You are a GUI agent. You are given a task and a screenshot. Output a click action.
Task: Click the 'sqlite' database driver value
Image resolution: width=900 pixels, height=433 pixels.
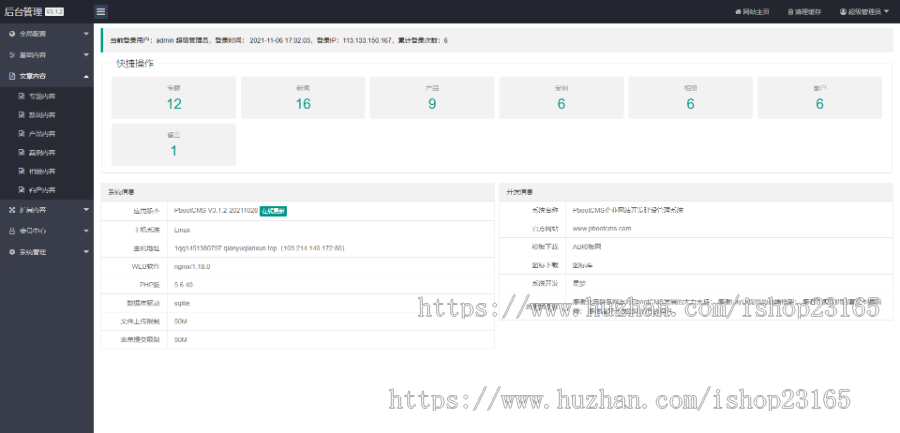point(182,303)
